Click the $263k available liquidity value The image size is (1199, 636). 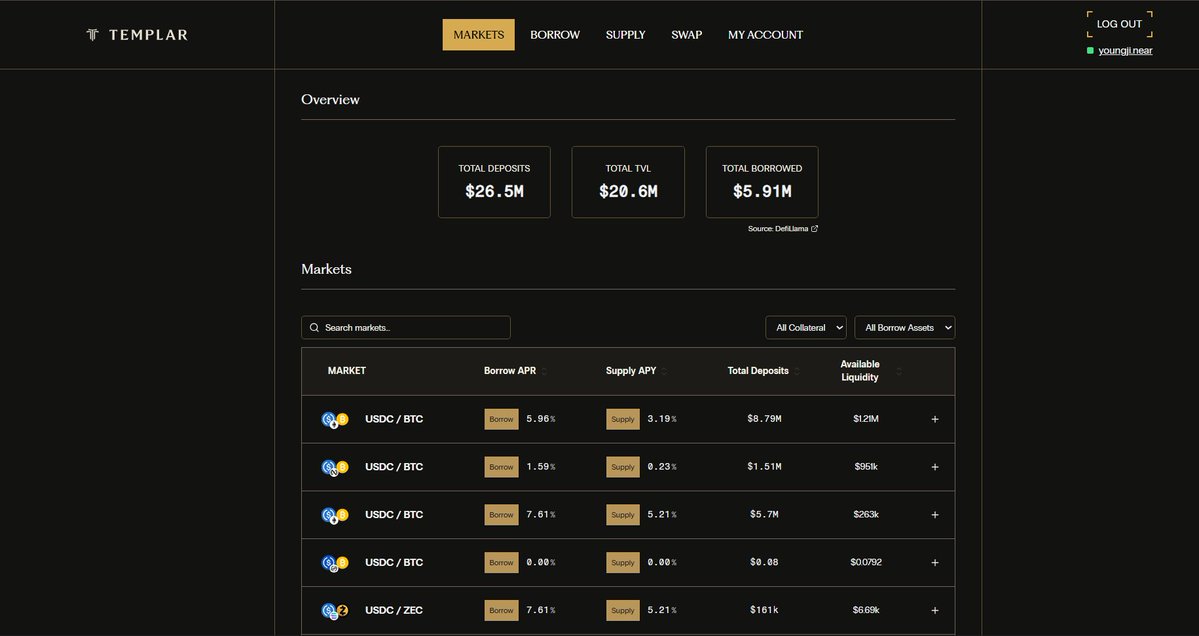point(866,514)
